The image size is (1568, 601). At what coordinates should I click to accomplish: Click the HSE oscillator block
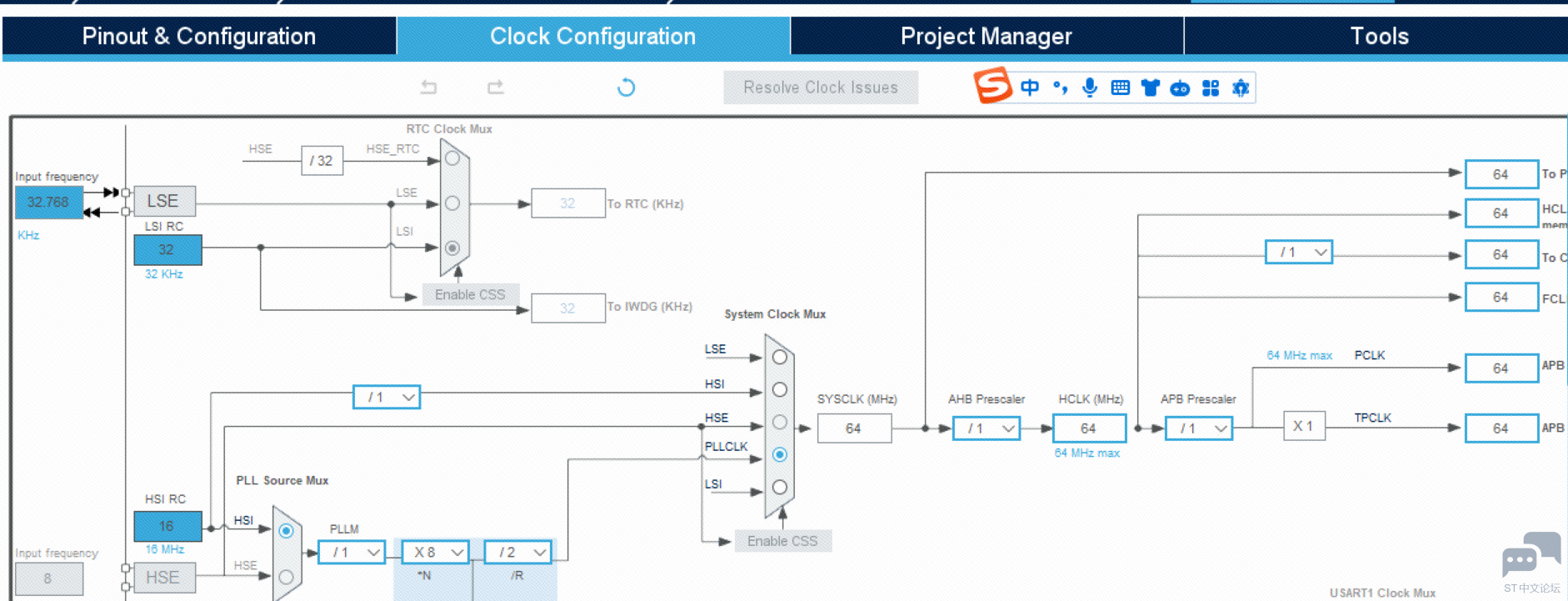pos(164,577)
